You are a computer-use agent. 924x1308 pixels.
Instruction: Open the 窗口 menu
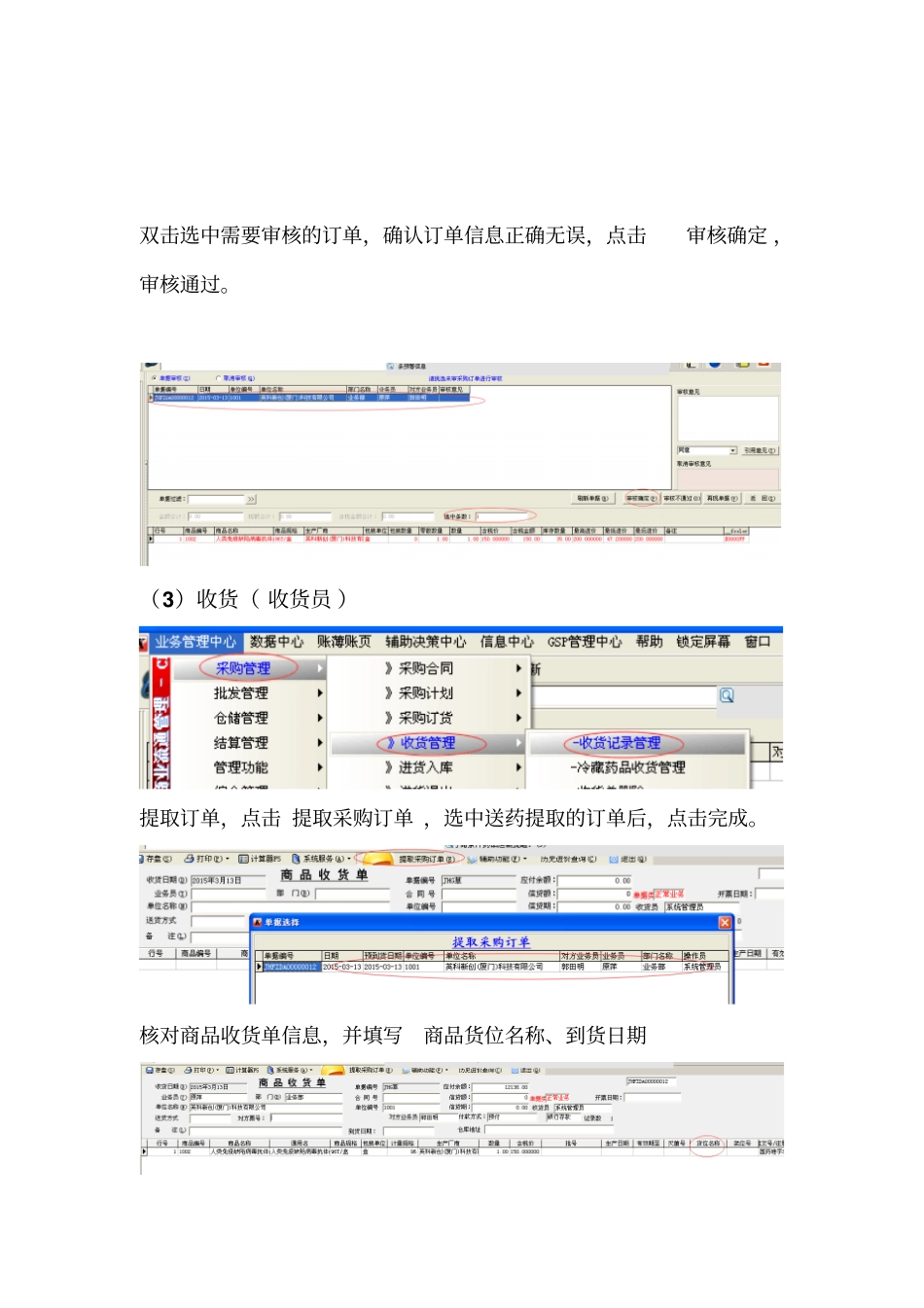(x=758, y=642)
